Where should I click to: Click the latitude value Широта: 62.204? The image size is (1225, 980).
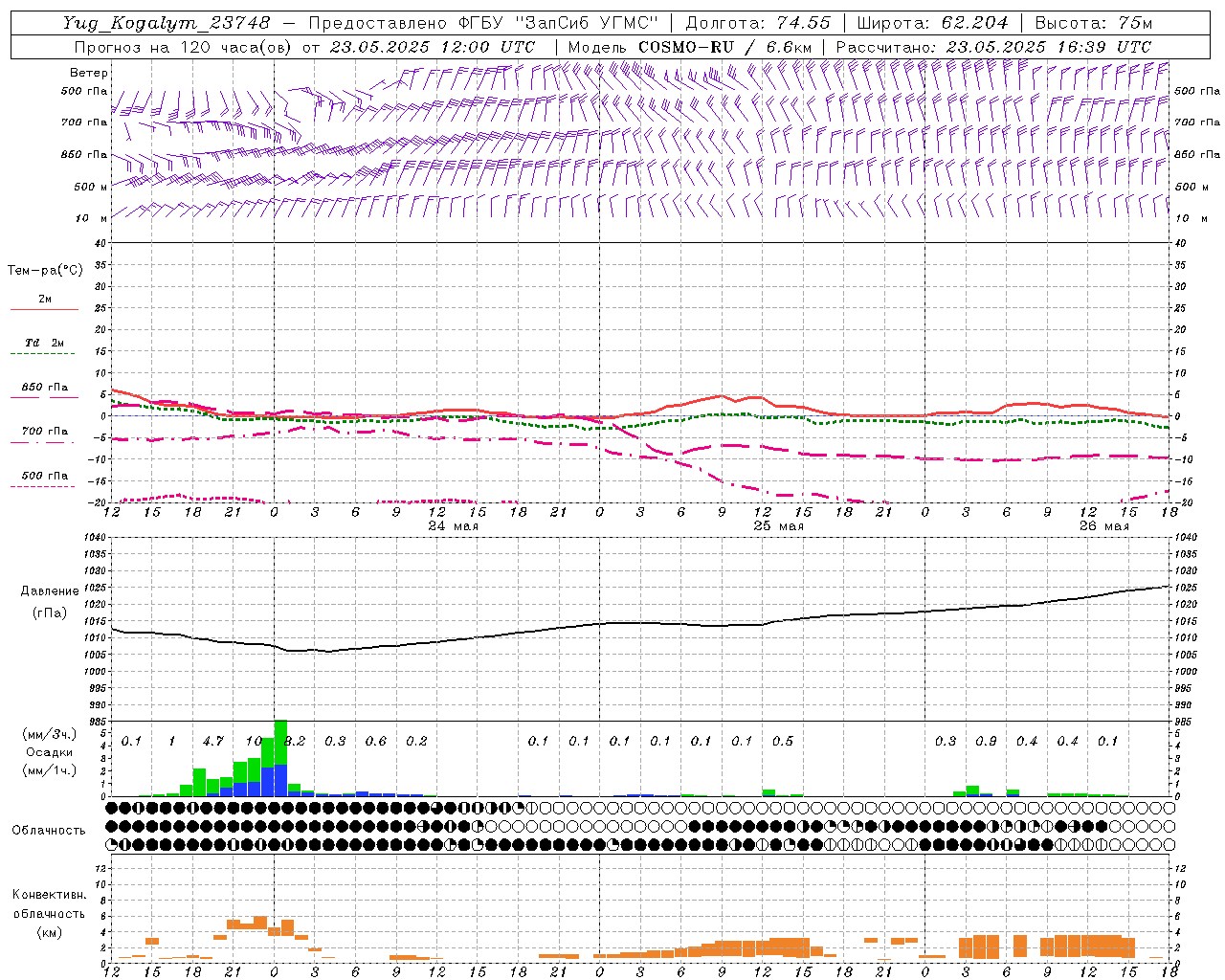pos(932,23)
